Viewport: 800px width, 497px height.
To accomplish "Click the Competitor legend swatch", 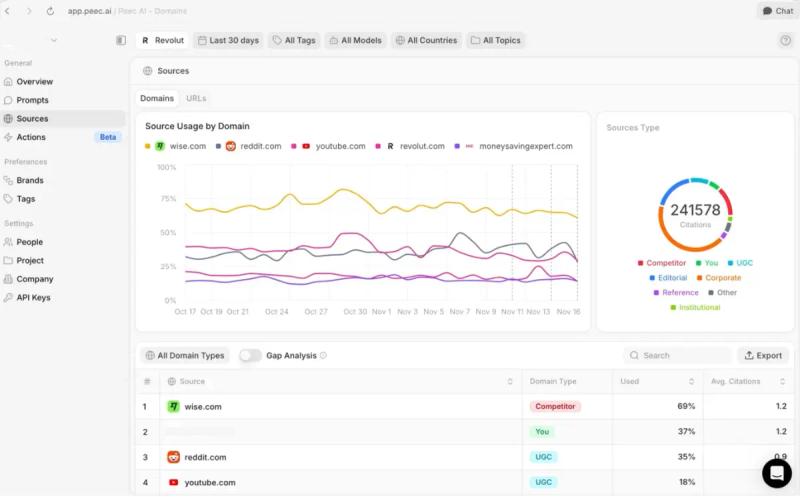I will [640, 263].
